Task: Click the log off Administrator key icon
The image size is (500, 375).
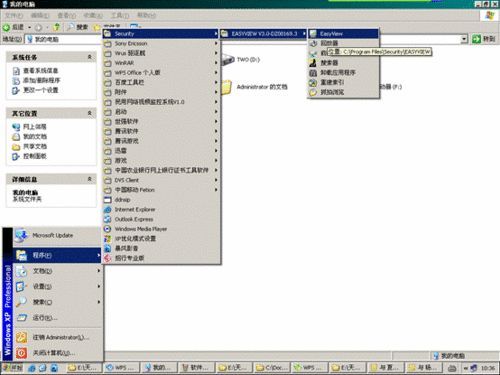Action: coord(21,337)
